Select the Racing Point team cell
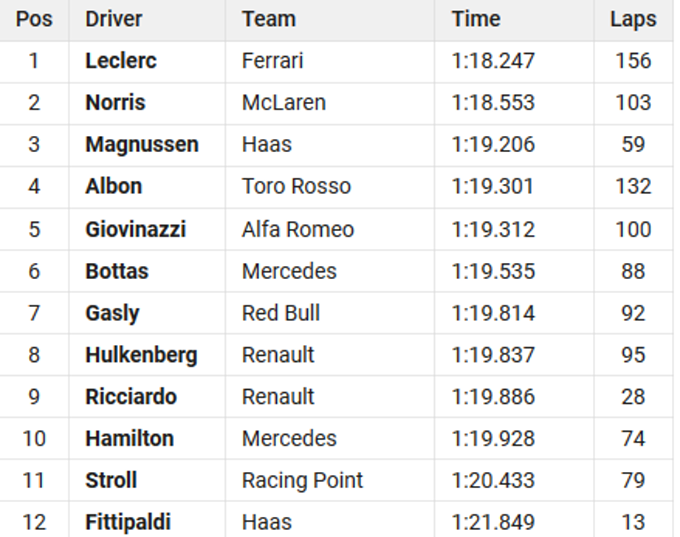The image size is (680, 537). 302,480
